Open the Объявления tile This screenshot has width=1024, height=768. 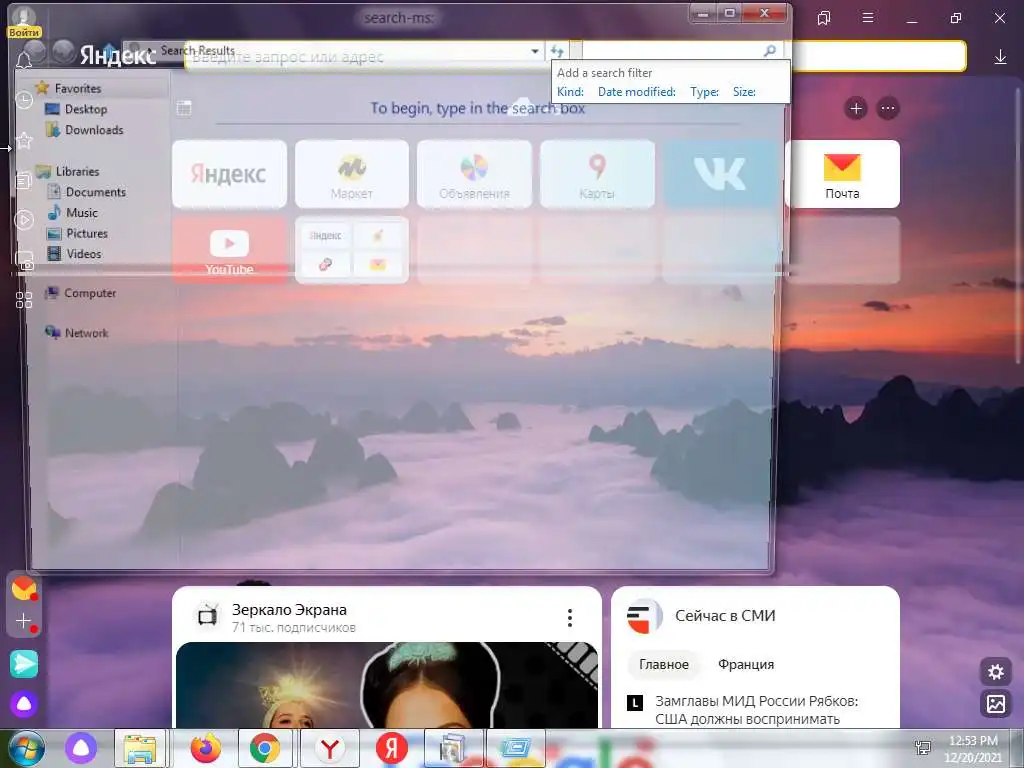[474, 174]
